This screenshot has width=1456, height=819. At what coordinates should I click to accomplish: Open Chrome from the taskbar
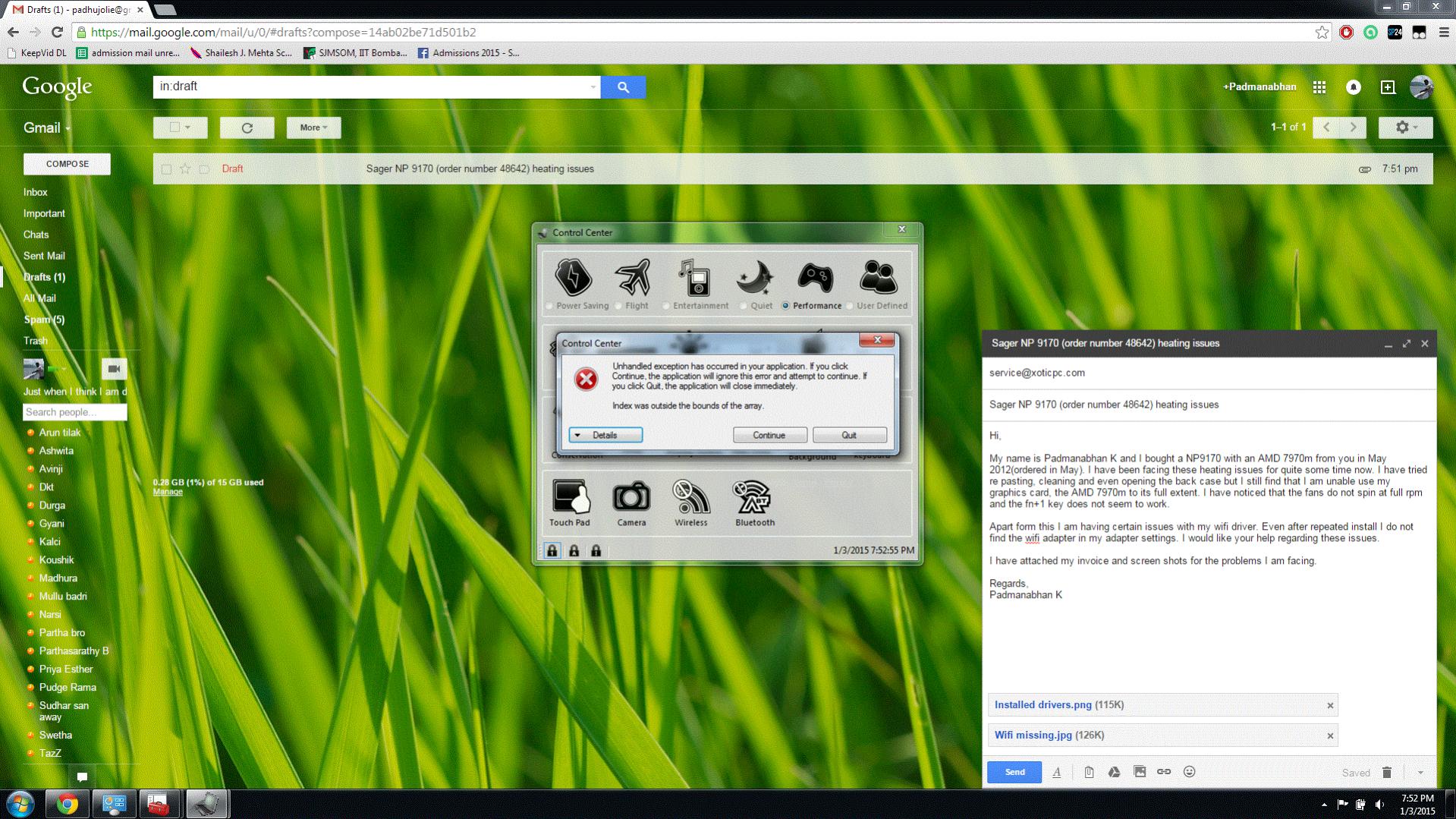coord(68,804)
